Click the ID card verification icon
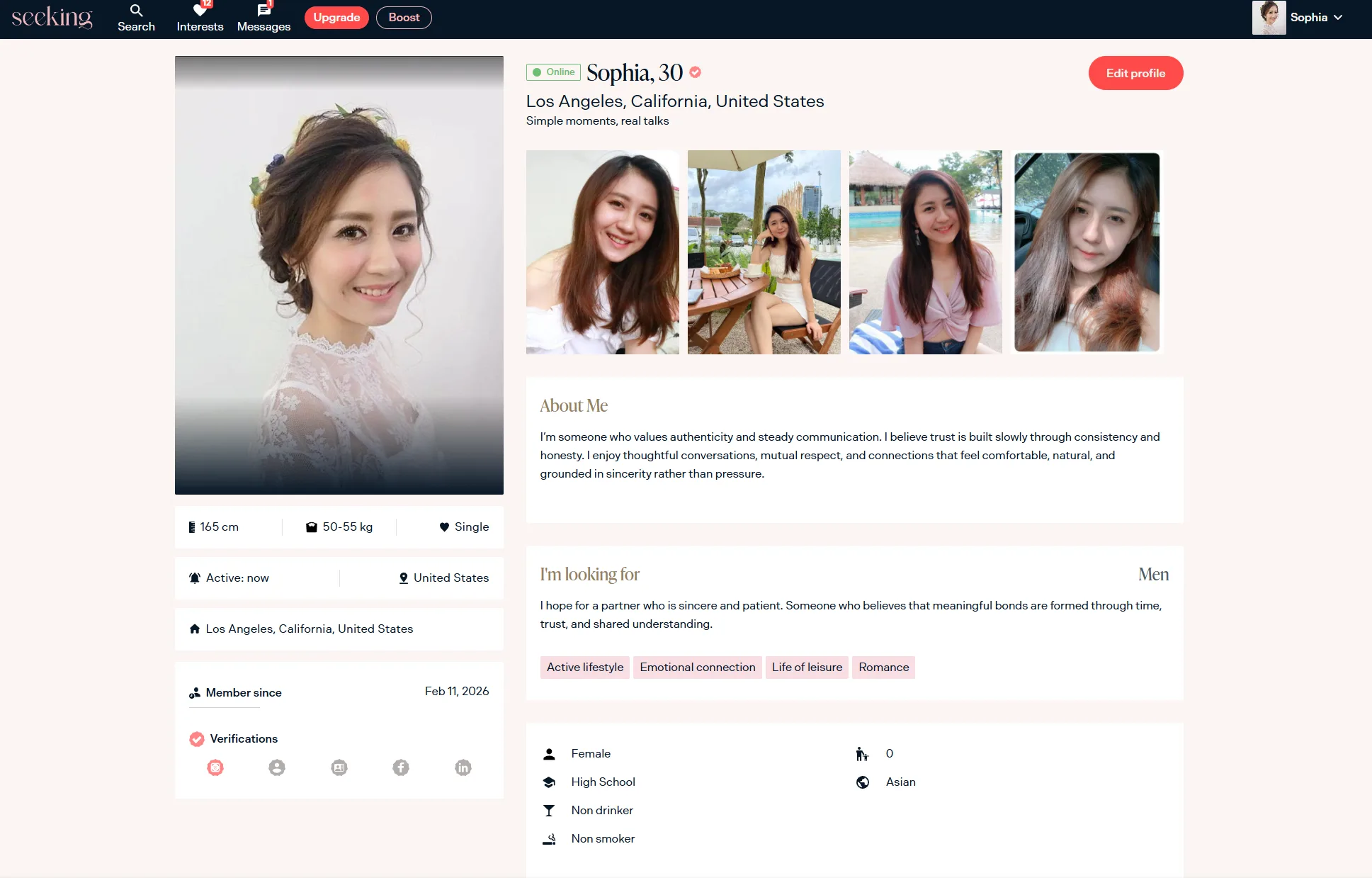Image resolution: width=1372 pixels, height=878 pixels. coord(339,767)
